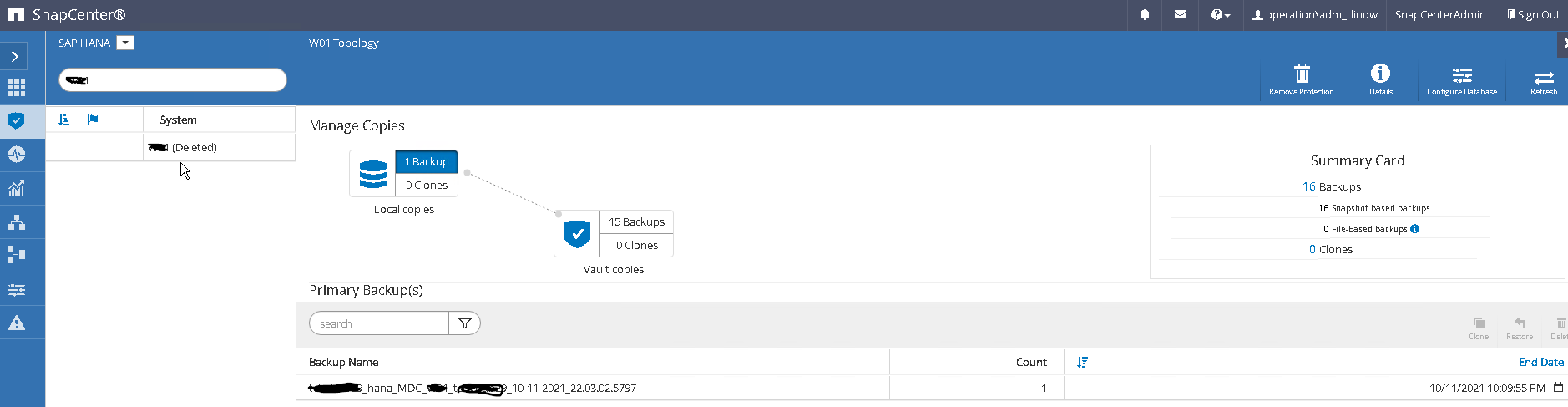Select 15 Backups under Vault copies
The image size is (1568, 407).
coord(636,221)
